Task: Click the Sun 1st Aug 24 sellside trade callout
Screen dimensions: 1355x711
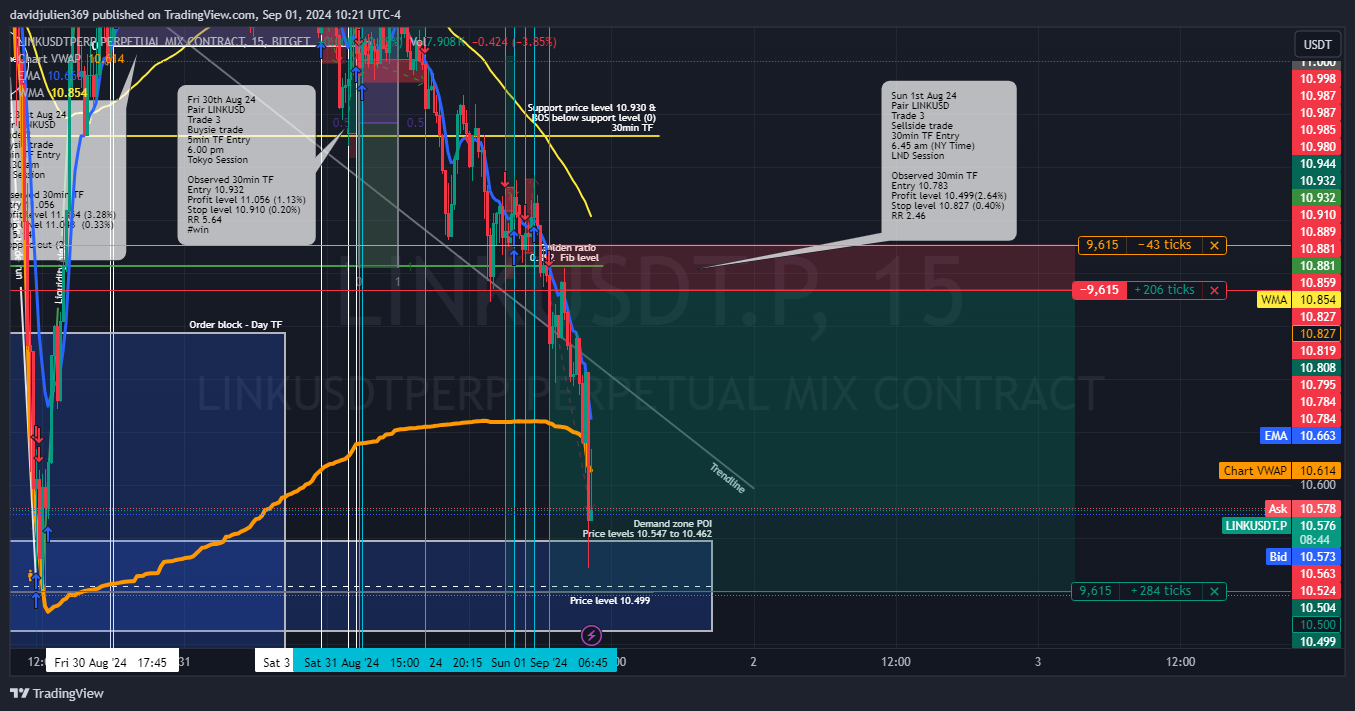Action: [950, 160]
